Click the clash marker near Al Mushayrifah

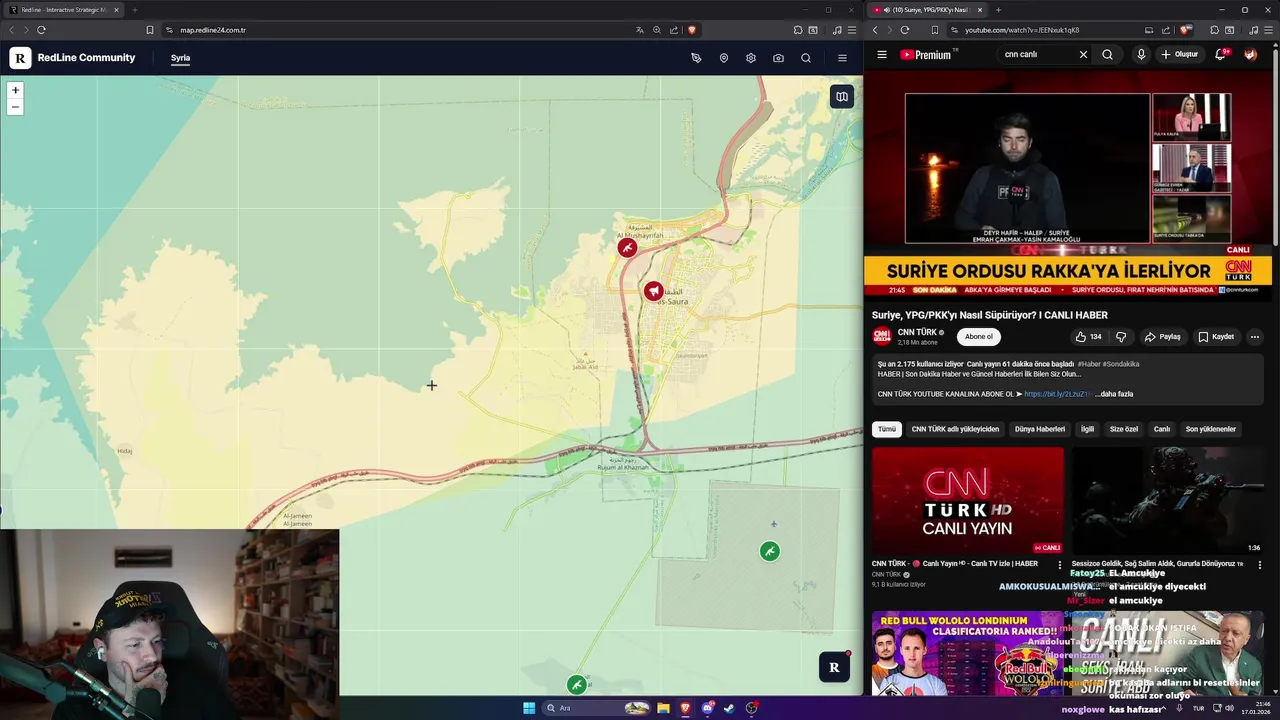click(x=627, y=247)
